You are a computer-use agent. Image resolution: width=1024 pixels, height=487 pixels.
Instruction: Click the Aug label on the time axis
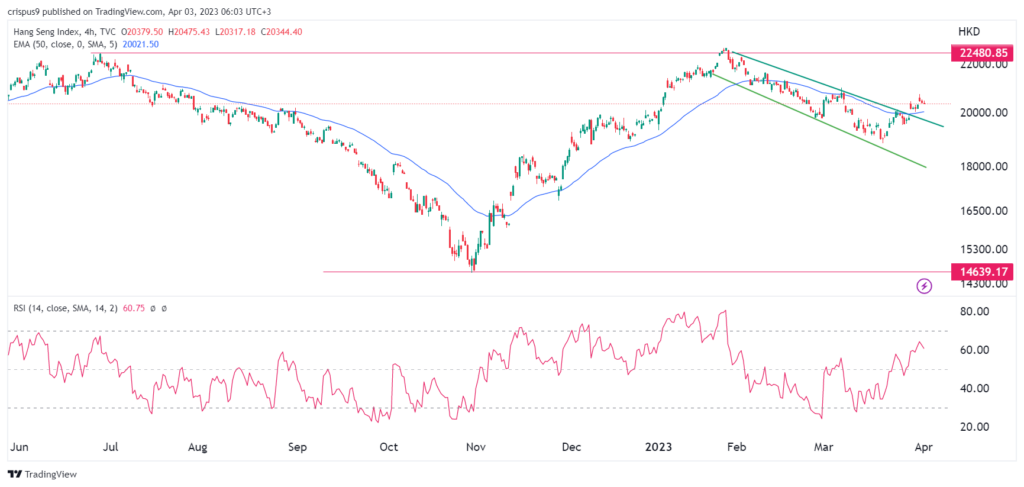click(x=198, y=448)
